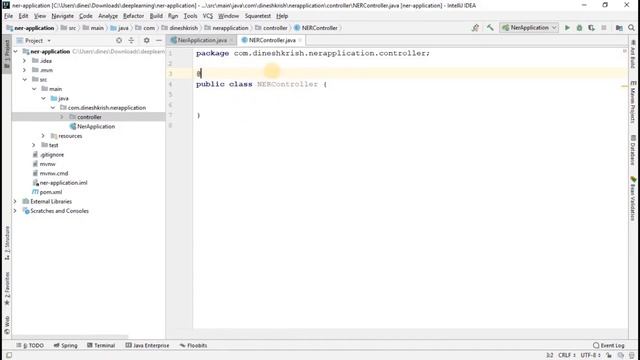Start debugging with the bug icon
The width and height of the screenshot is (640, 360).
point(579,28)
